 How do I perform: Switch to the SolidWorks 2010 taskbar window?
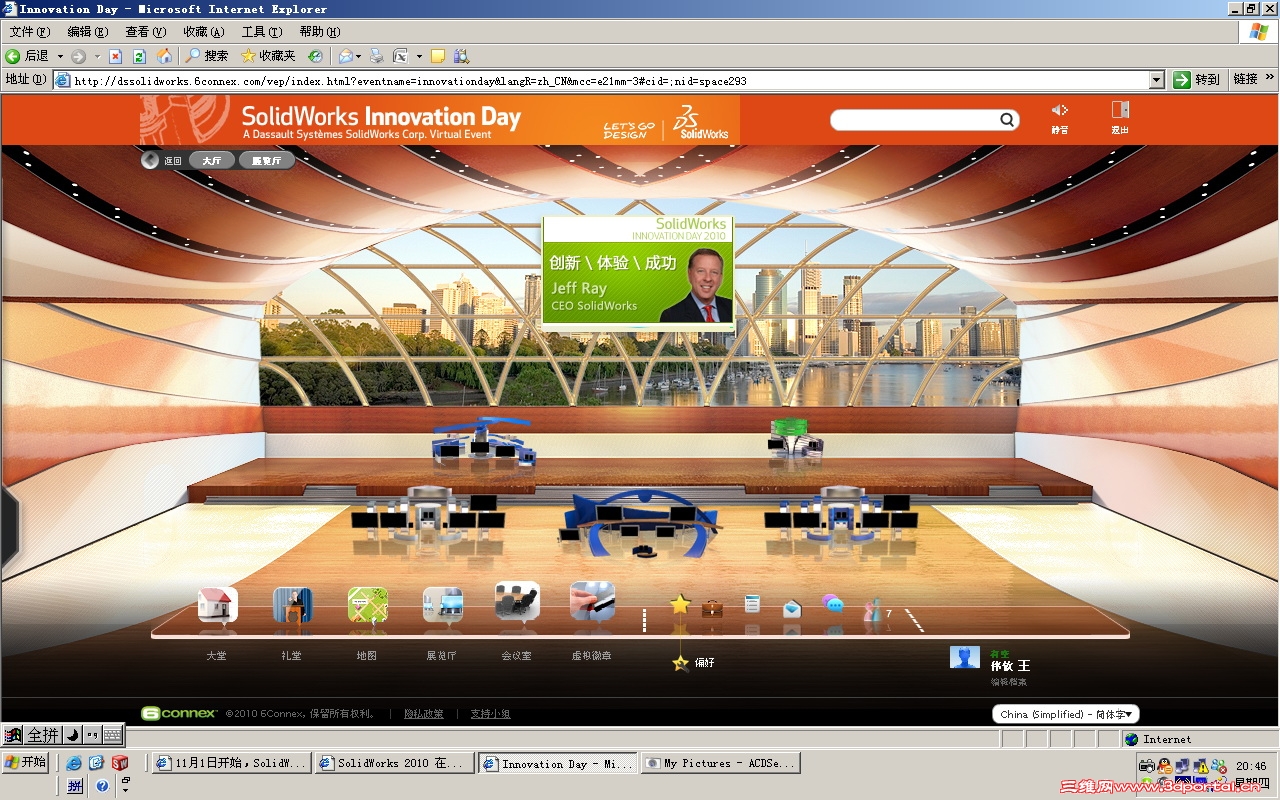(395, 763)
